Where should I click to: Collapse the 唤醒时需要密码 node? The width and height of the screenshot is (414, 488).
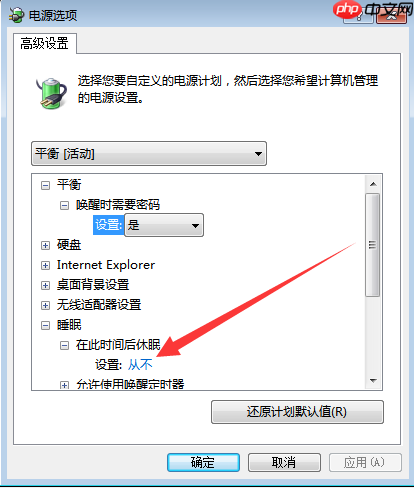point(64,205)
